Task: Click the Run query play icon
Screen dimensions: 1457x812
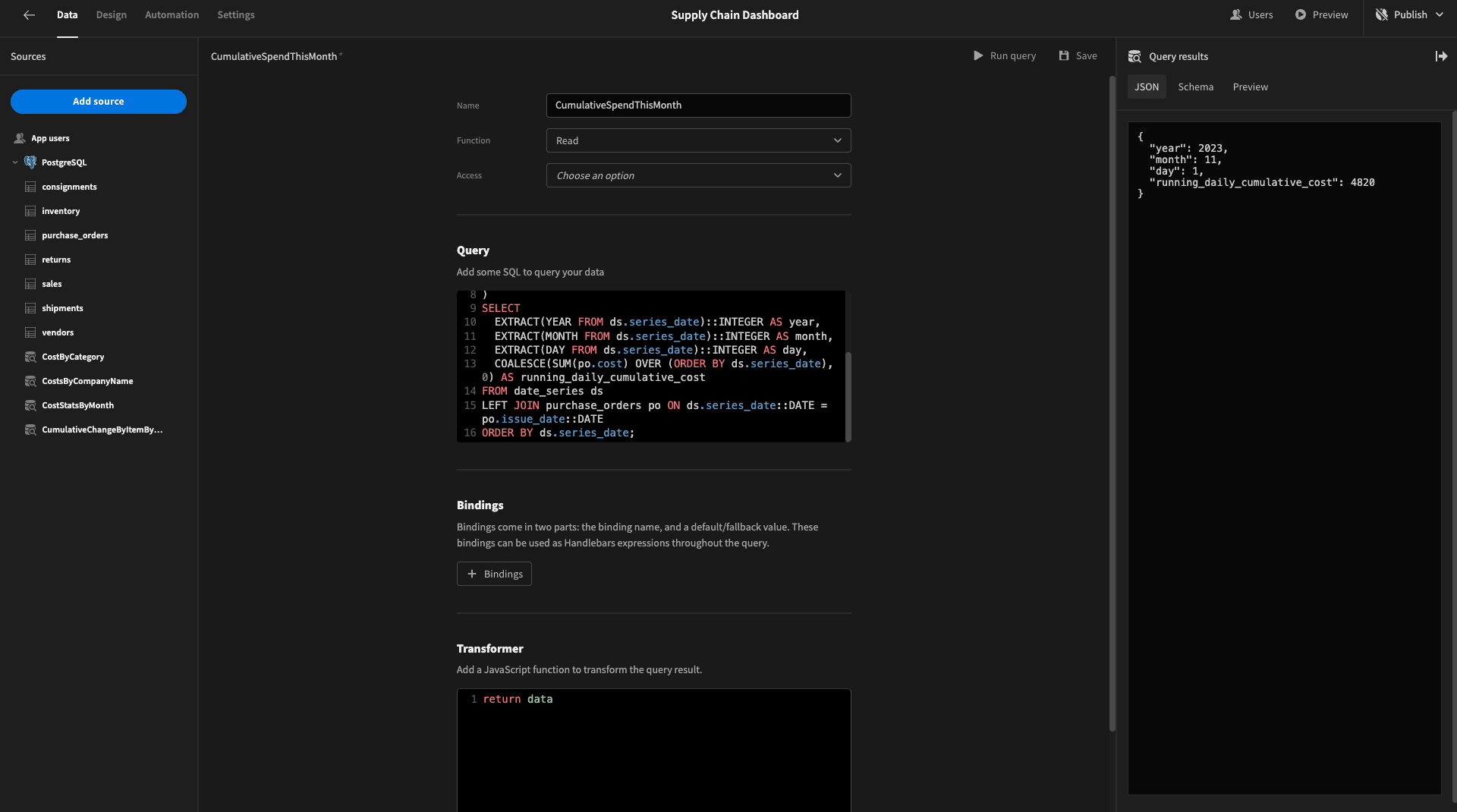Action: click(x=978, y=55)
